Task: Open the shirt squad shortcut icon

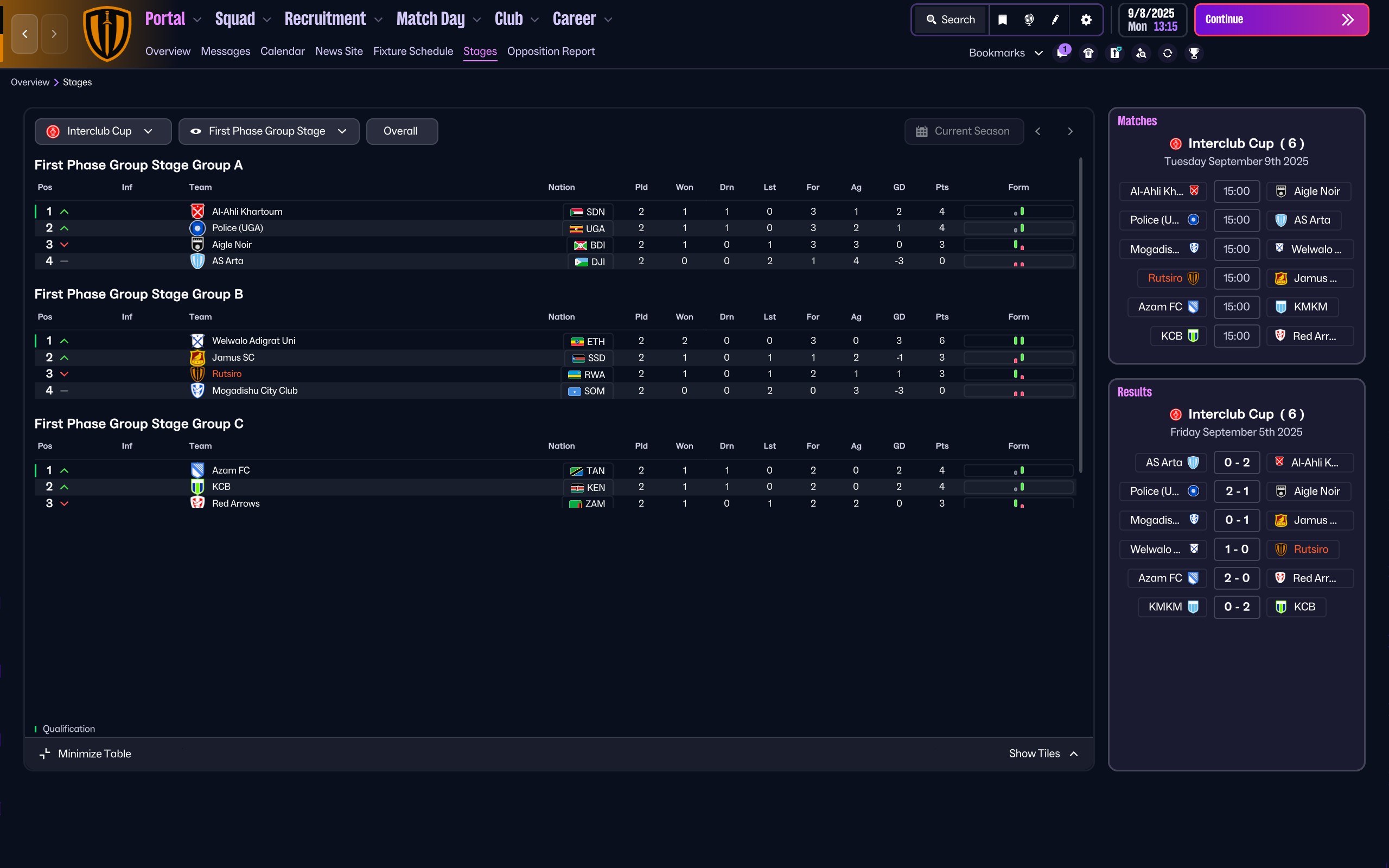Action: [1088, 53]
